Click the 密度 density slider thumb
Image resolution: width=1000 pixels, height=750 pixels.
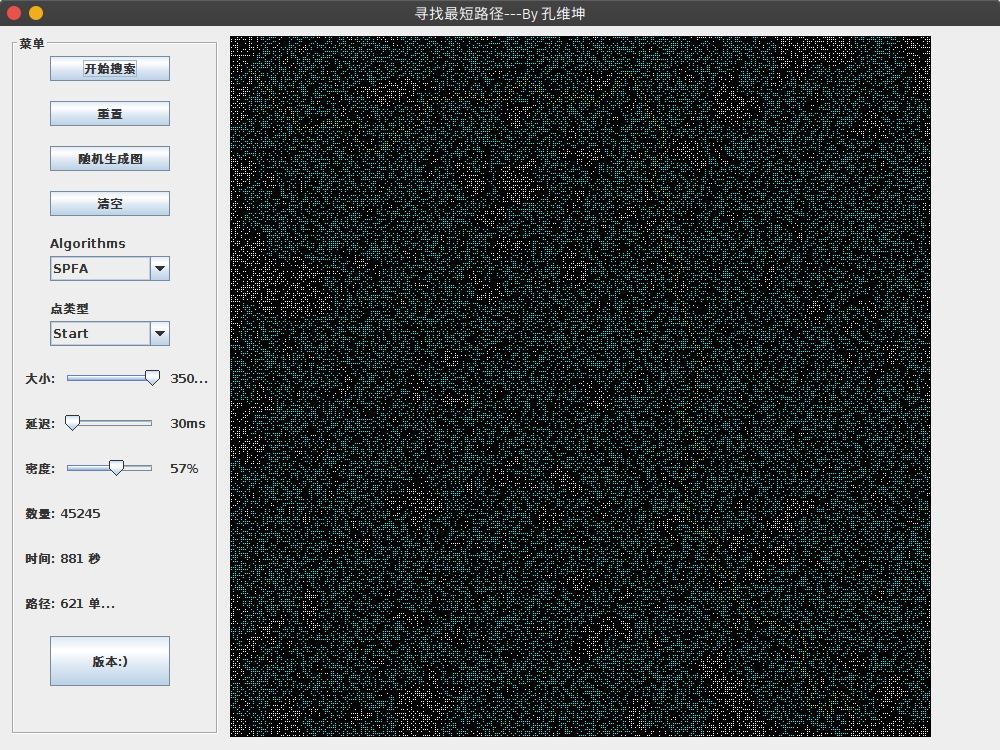click(118, 467)
